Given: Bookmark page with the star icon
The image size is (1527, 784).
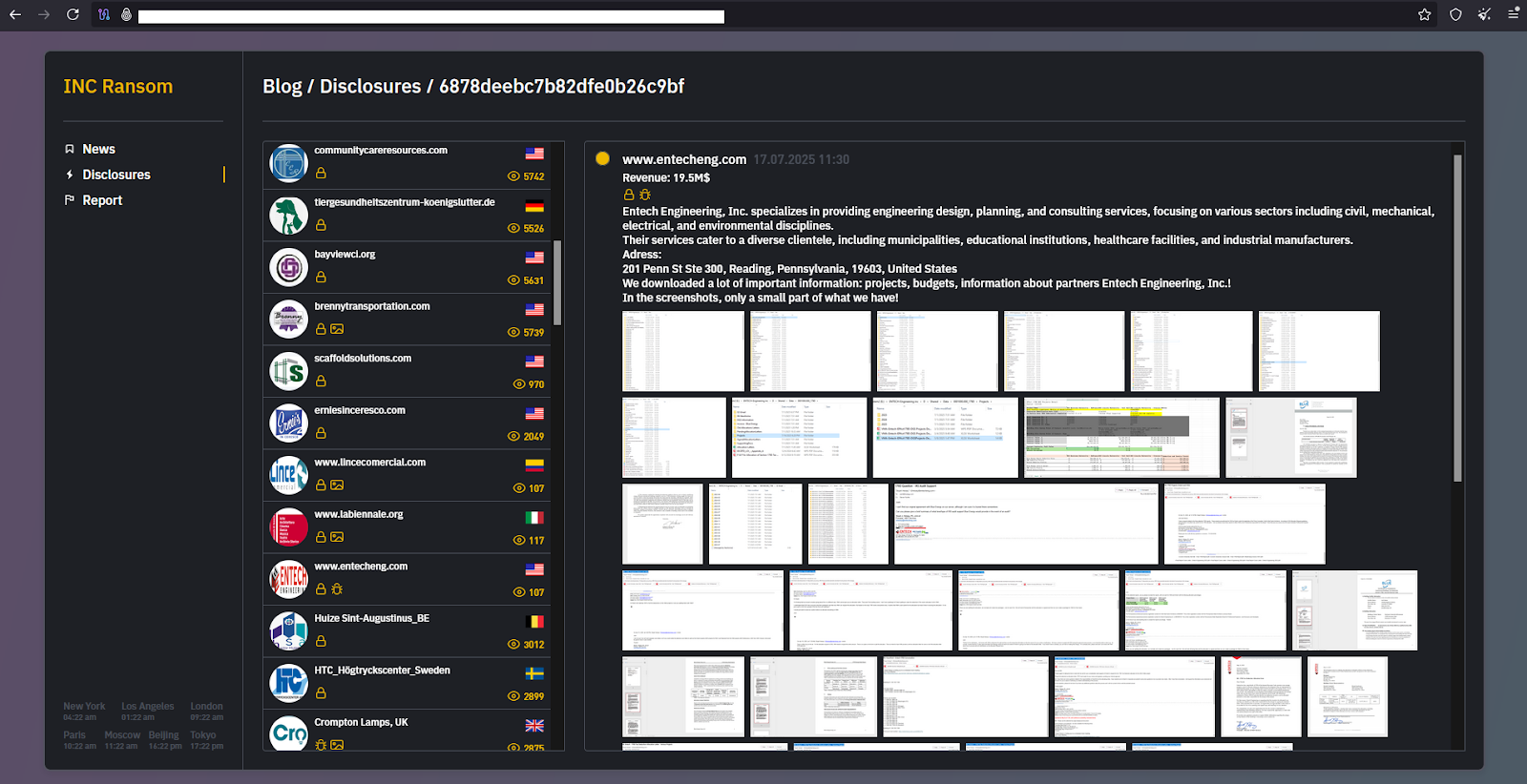Looking at the screenshot, I should (1424, 14).
